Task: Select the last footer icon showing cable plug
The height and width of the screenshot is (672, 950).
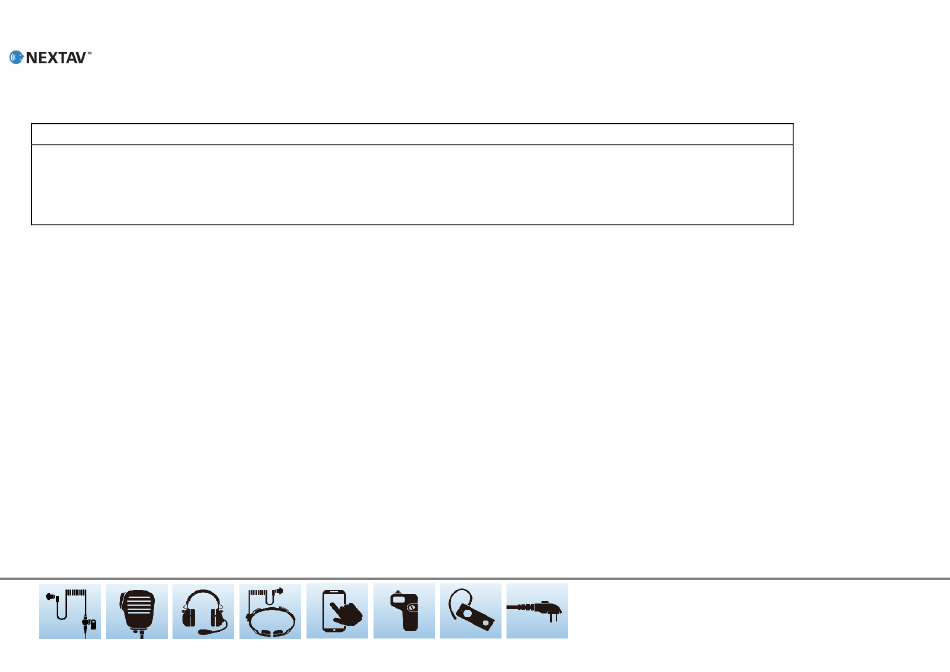Action: 537,611
